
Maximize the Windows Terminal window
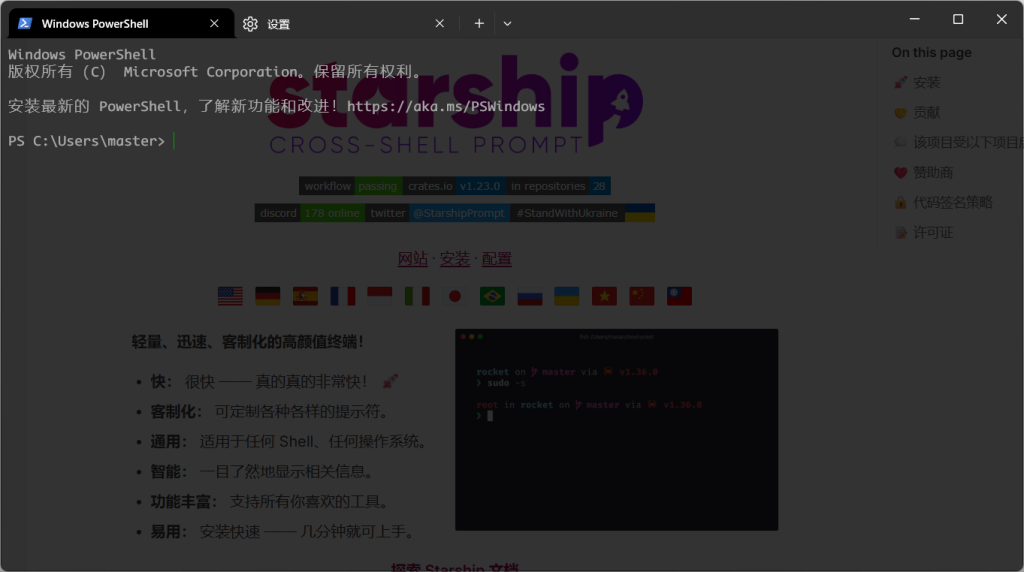(x=958, y=19)
